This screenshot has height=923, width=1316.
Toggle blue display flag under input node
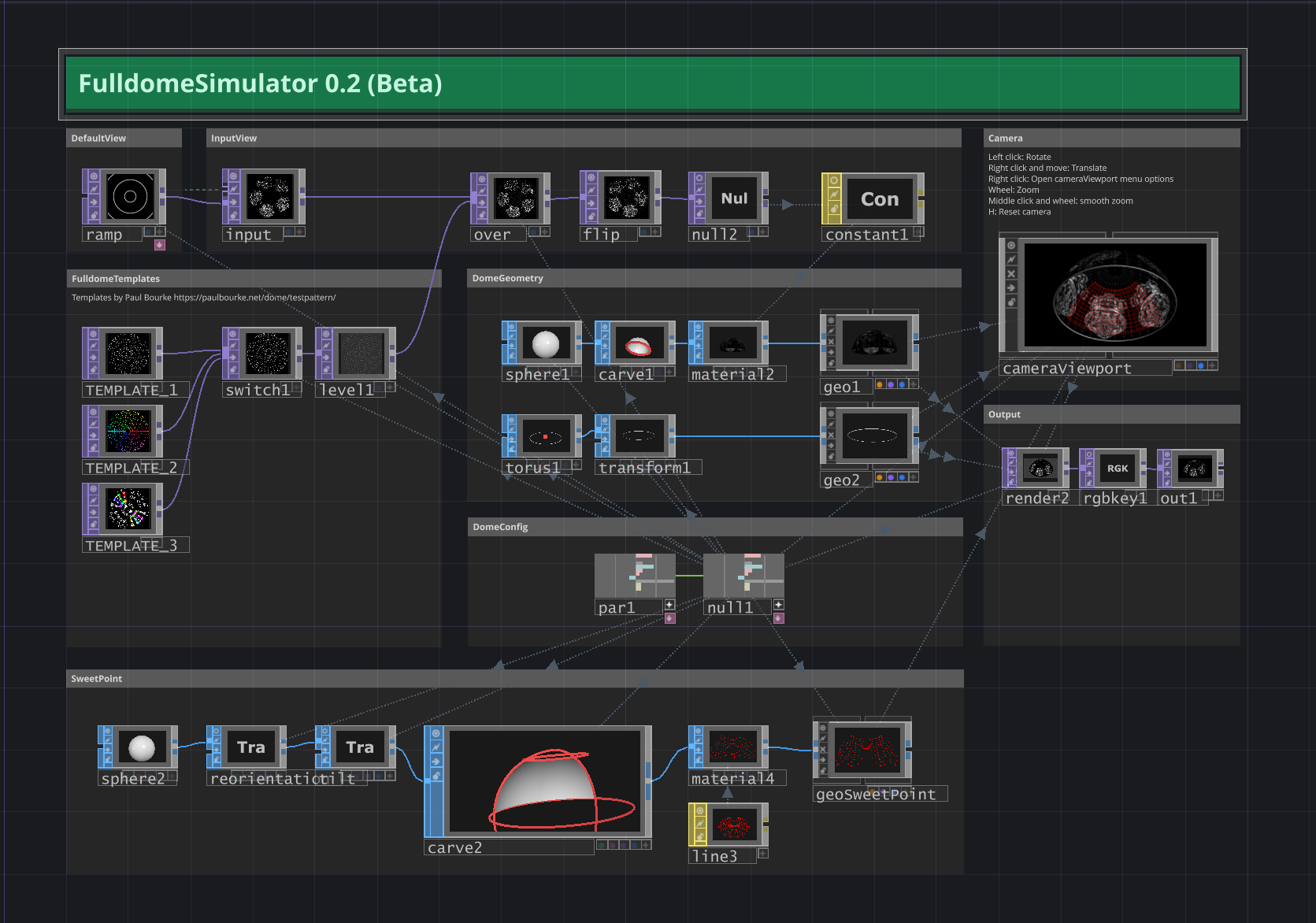pyautogui.click(x=289, y=232)
